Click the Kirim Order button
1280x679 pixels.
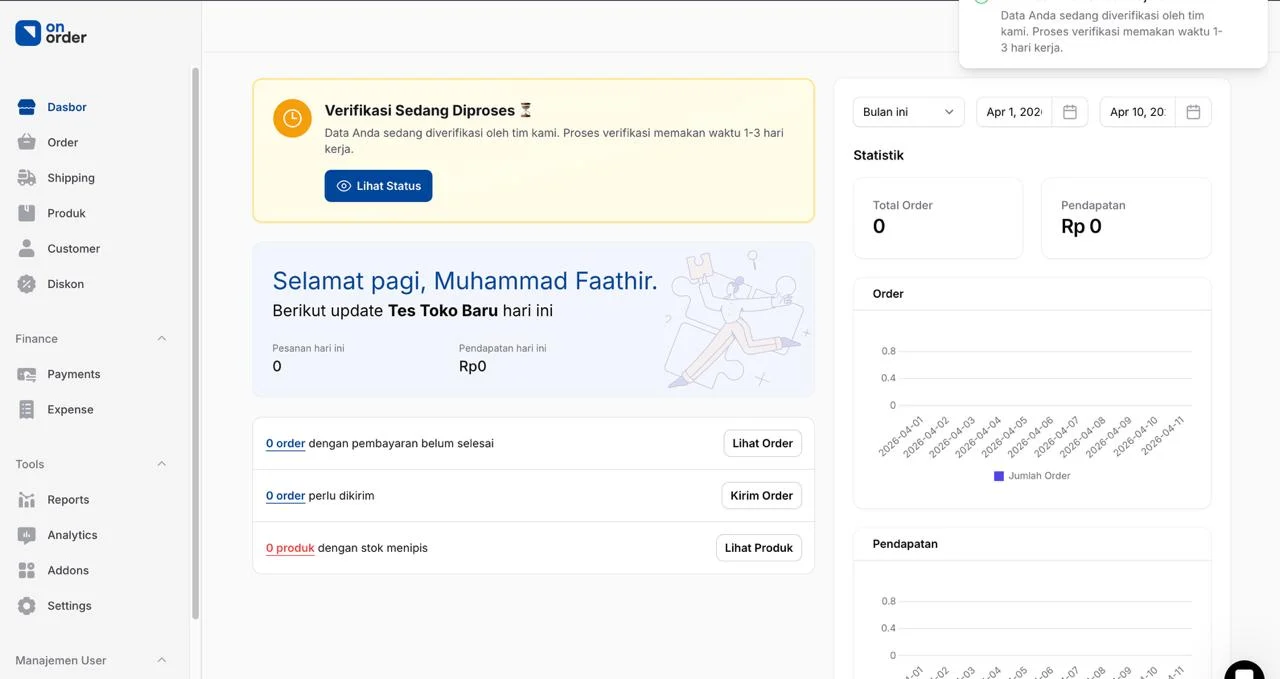(761, 495)
